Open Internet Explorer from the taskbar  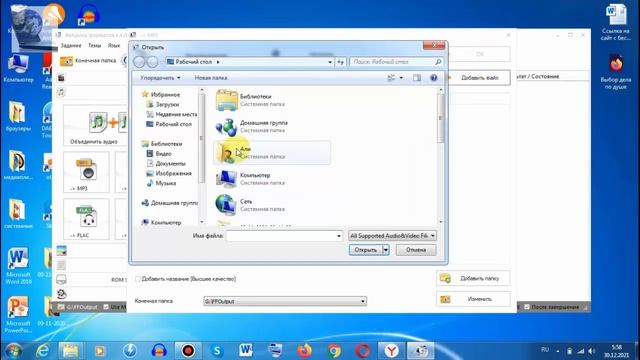coord(42,350)
